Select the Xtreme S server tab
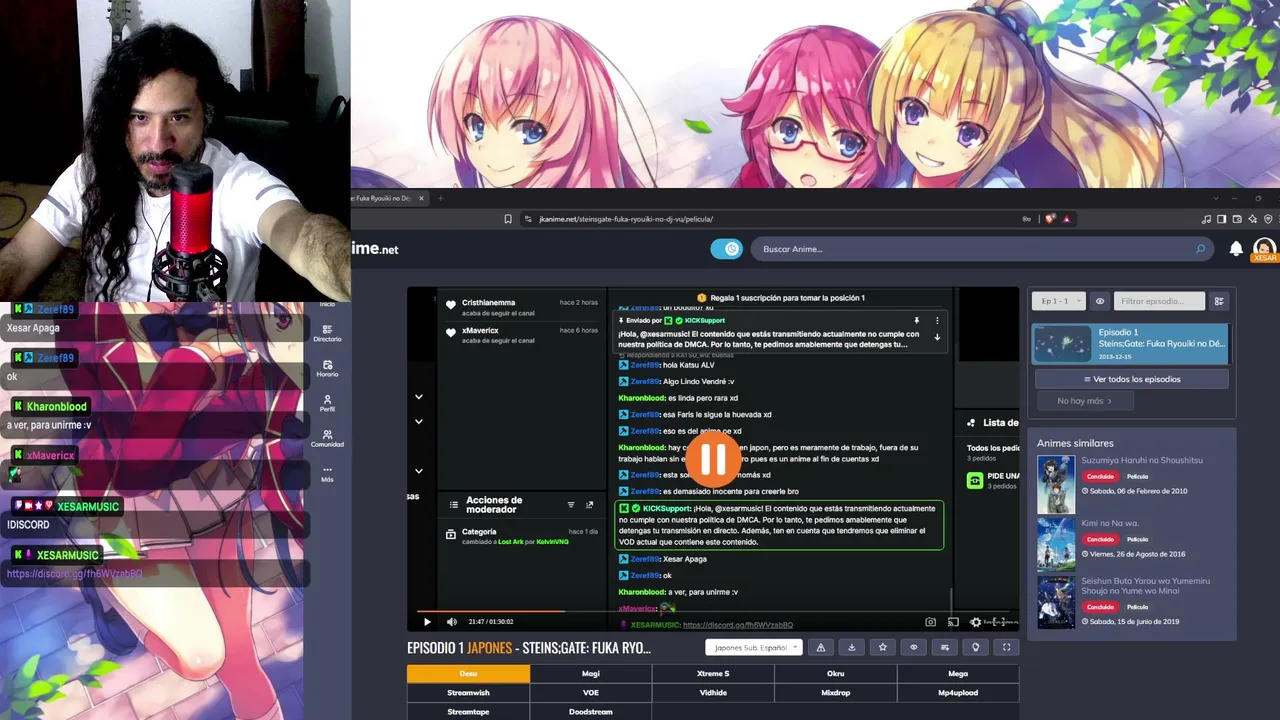 pyautogui.click(x=713, y=674)
